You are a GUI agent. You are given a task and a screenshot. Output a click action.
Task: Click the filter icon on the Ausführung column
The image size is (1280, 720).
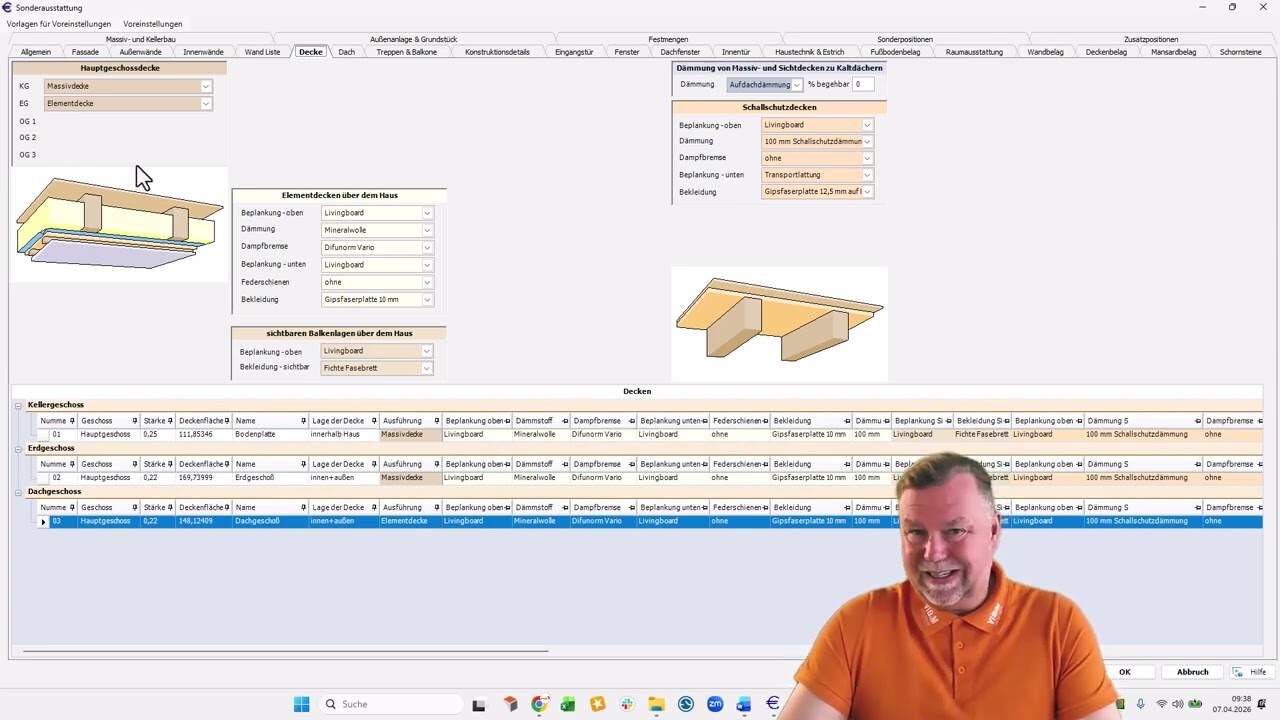coord(435,420)
